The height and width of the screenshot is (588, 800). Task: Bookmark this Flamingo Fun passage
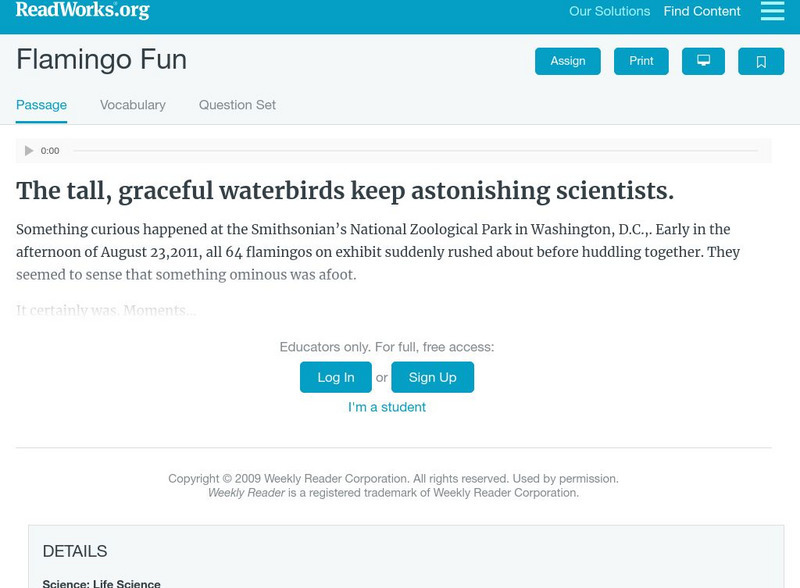pos(761,61)
